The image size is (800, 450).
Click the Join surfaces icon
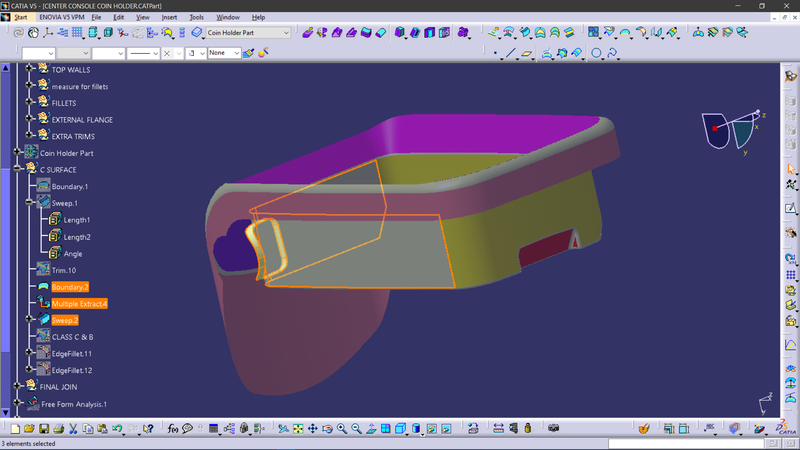coord(593,33)
